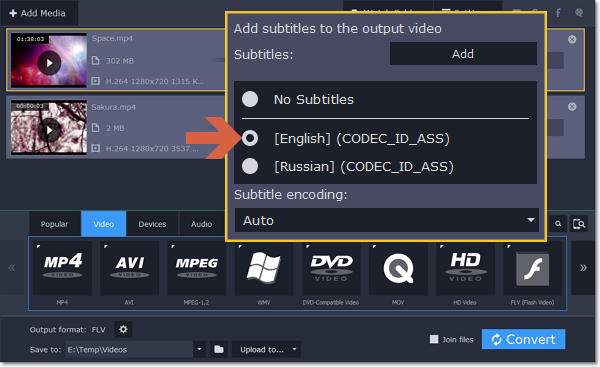Show more formats with right chevron
Image resolution: width=600 pixels, height=367 pixels.
pyautogui.click(x=583, y=268)
